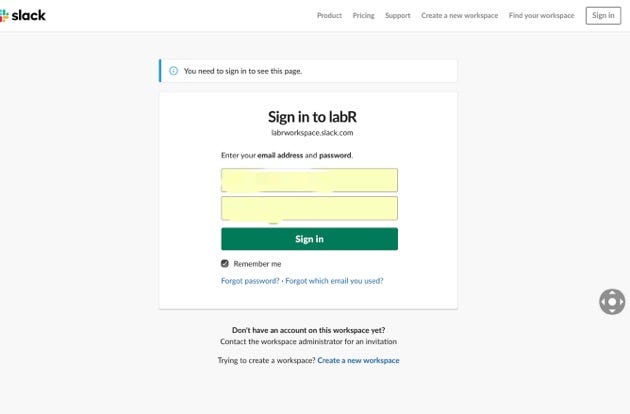The width and height of the screenshot is (630, 414).
Task: Click 'Contact the workspace administrator' text
Action: (x=308, y=341)
